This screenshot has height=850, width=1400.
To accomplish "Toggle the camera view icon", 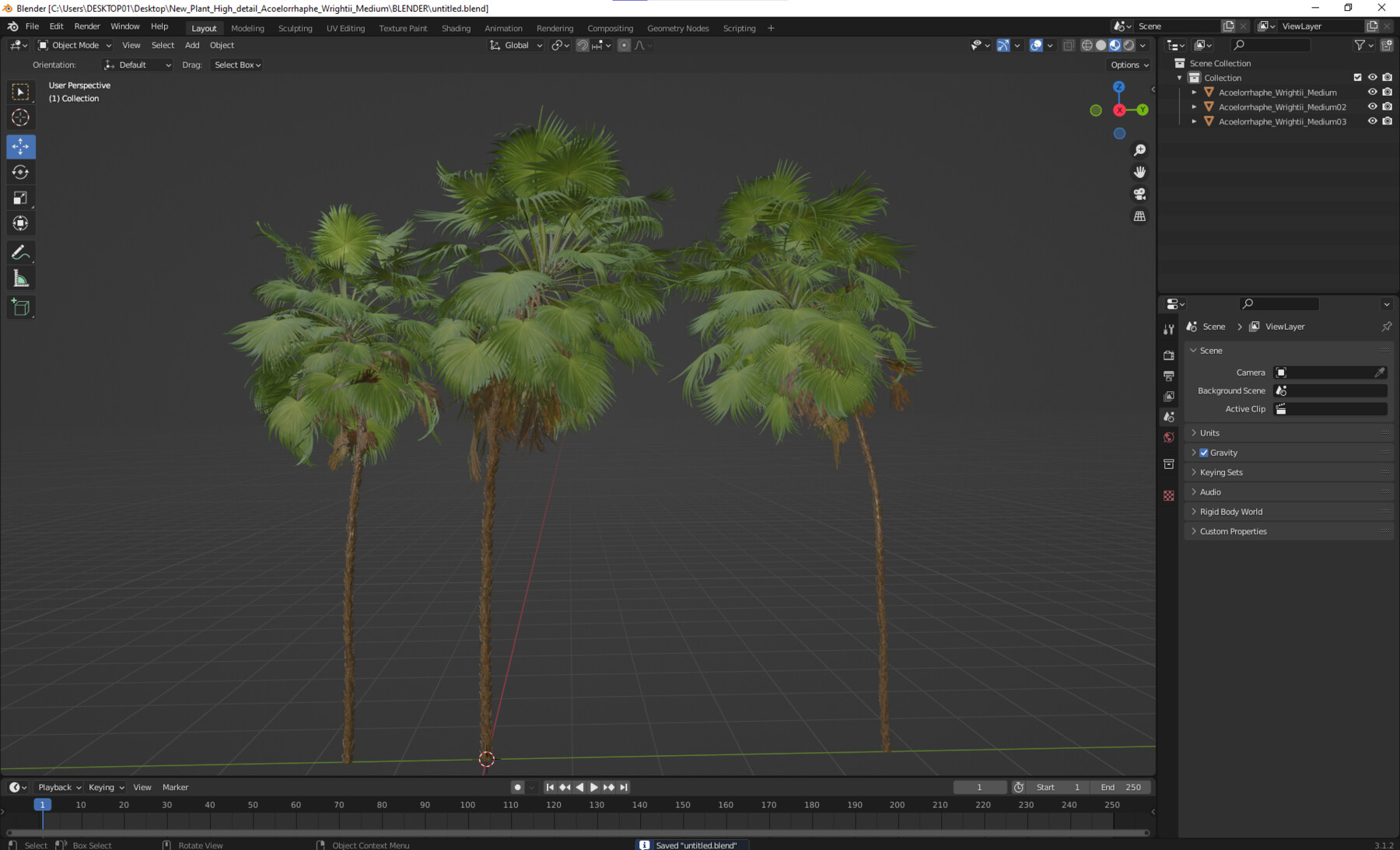I will [1139, 194].
